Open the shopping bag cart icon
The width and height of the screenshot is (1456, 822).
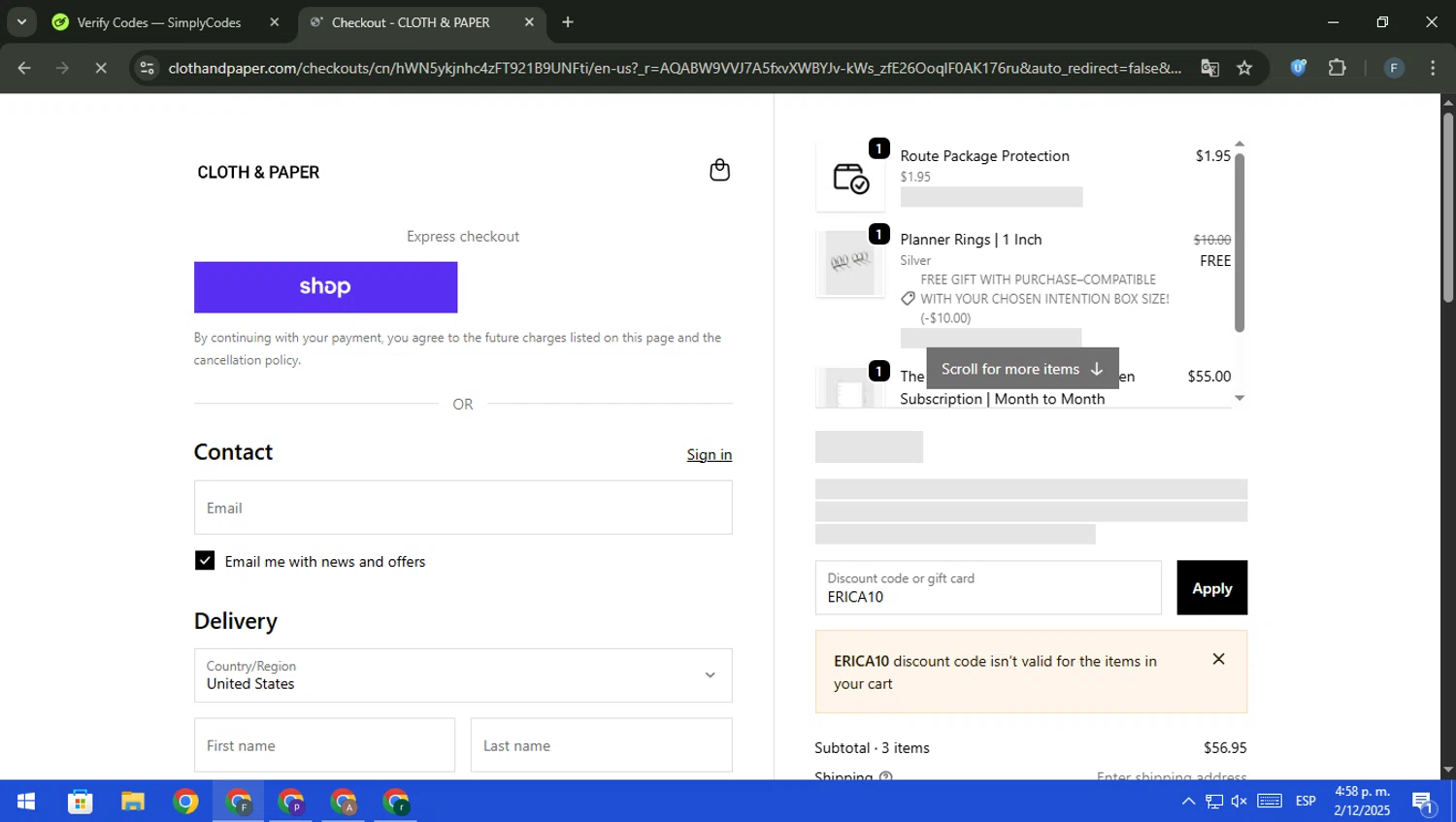point(719,171)
